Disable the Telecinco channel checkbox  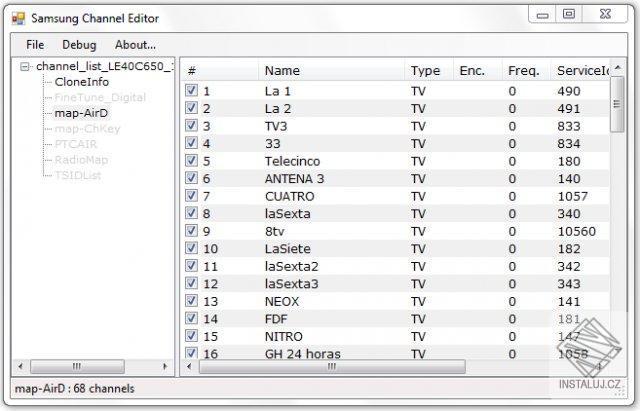pos(191,160)
